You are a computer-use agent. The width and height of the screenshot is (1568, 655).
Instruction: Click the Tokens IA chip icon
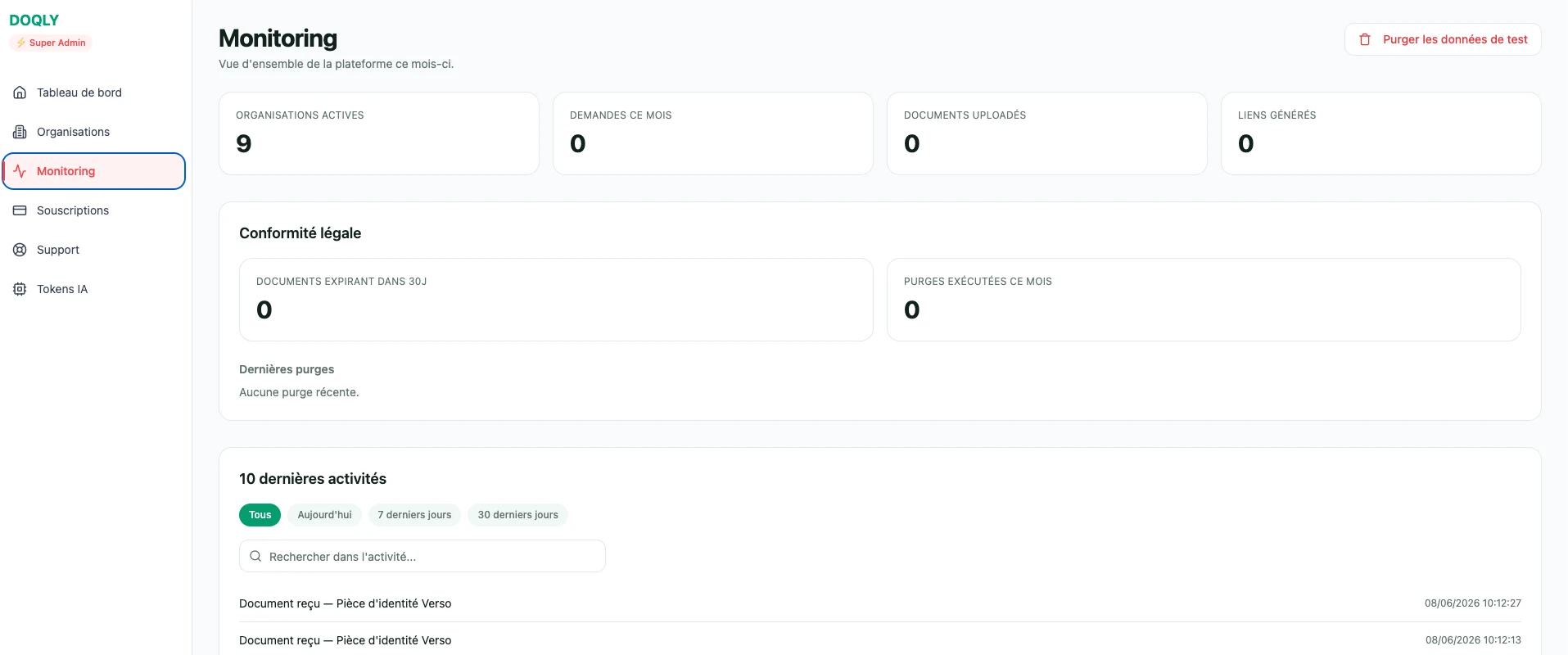coord(20,289)
